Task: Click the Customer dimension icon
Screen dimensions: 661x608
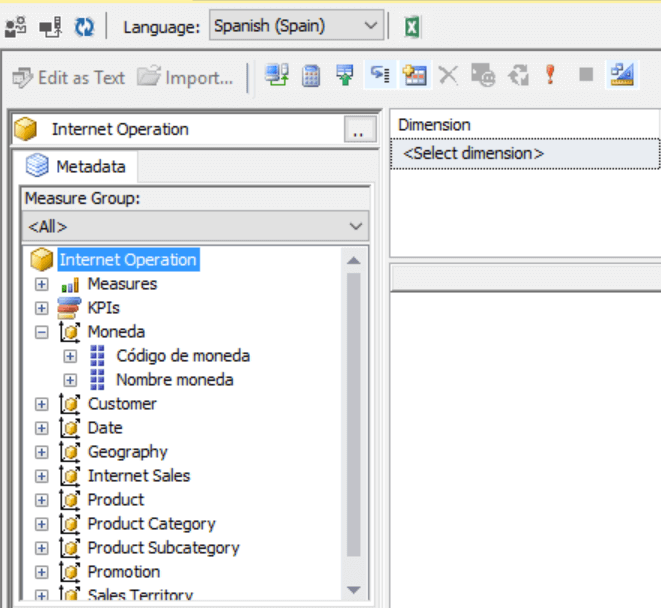Action: tap(70, 404)
